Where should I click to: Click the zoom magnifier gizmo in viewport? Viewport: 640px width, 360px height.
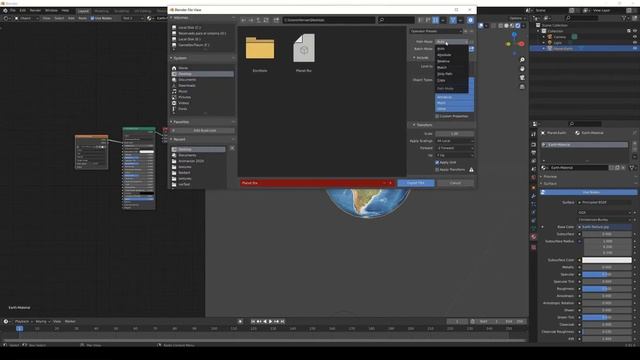[x=522, y=60]
